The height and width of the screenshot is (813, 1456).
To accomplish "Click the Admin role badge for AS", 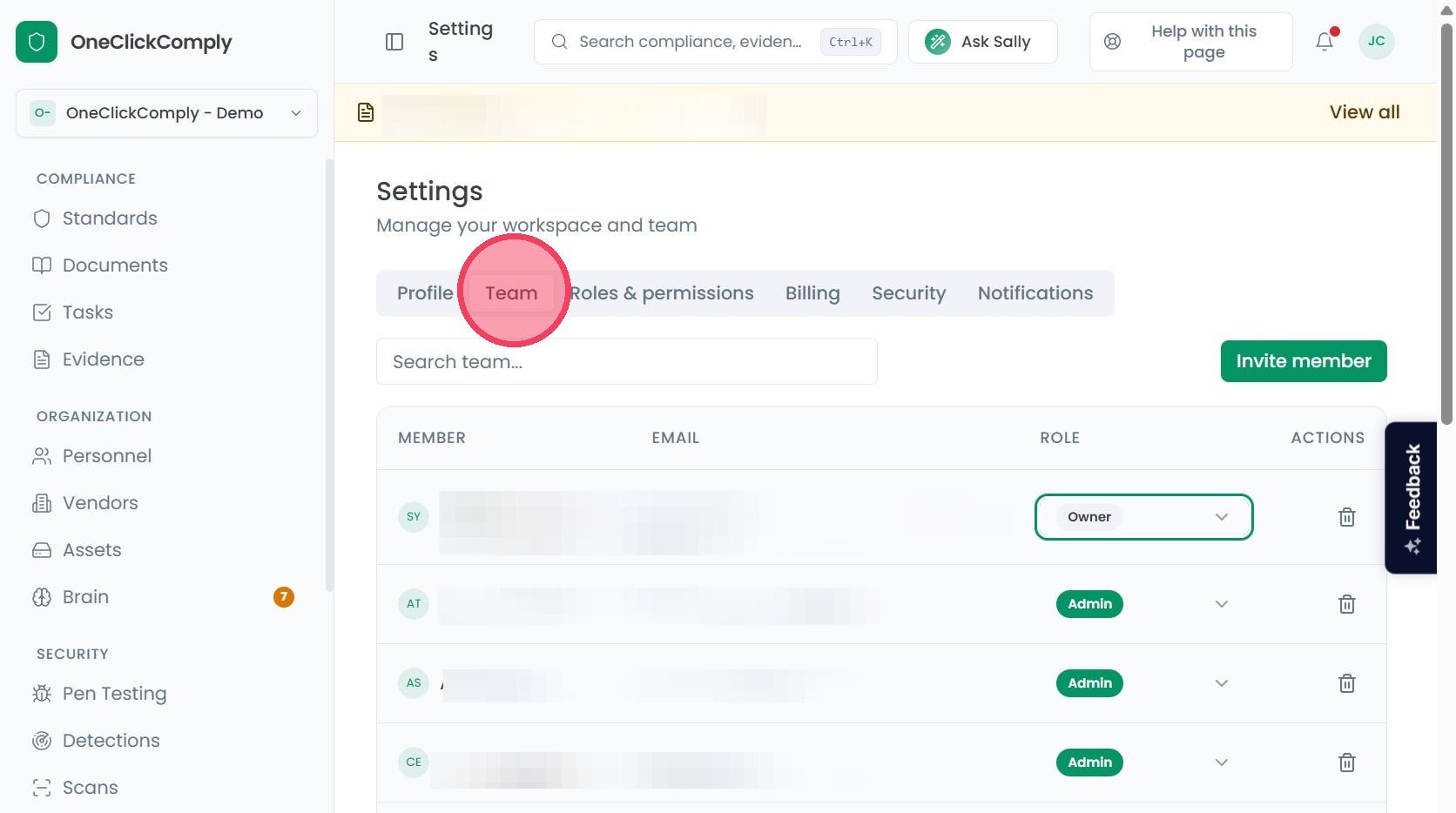I will click(x=1089, y=683).
